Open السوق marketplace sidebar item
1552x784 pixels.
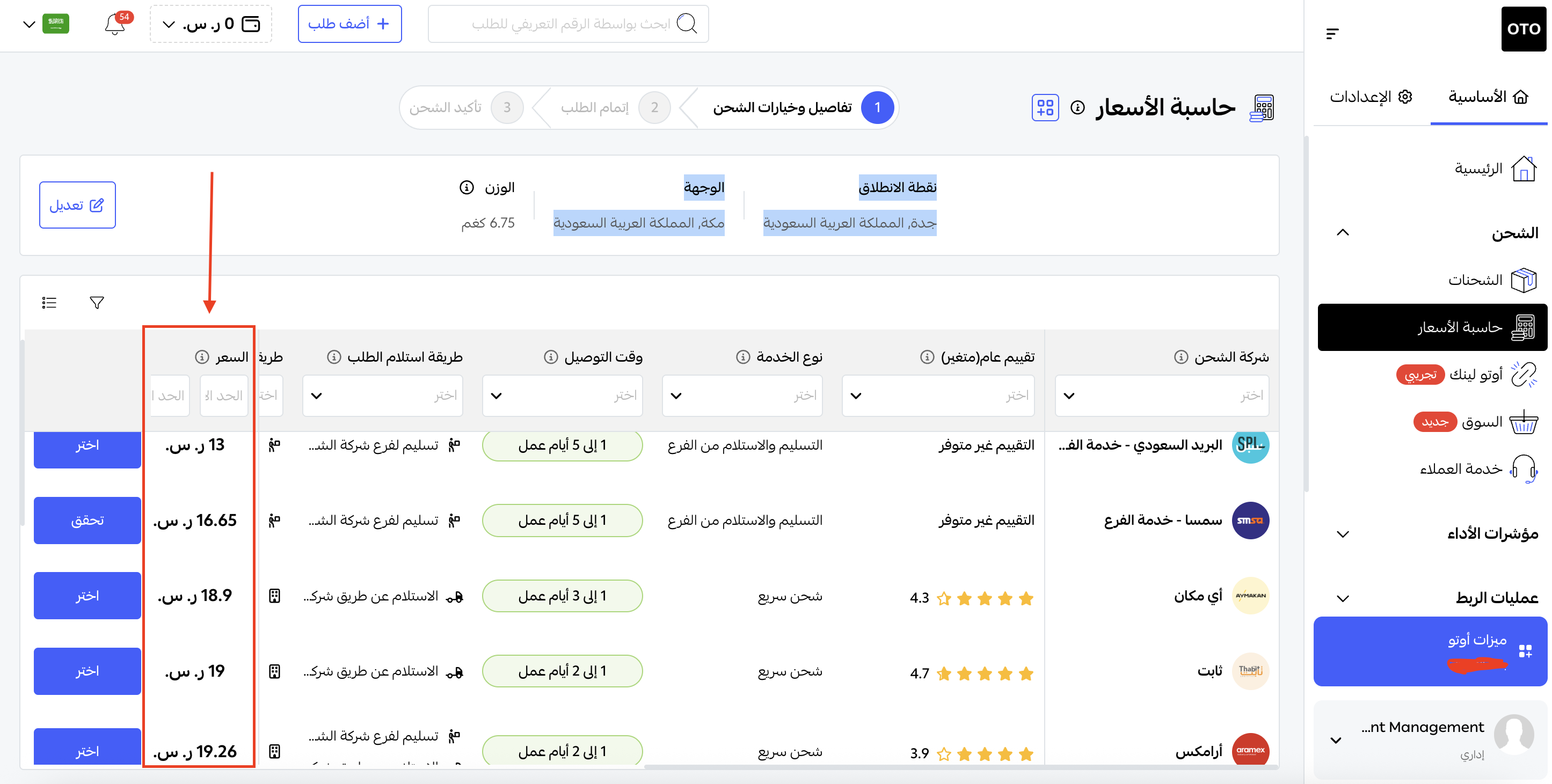1475,422
